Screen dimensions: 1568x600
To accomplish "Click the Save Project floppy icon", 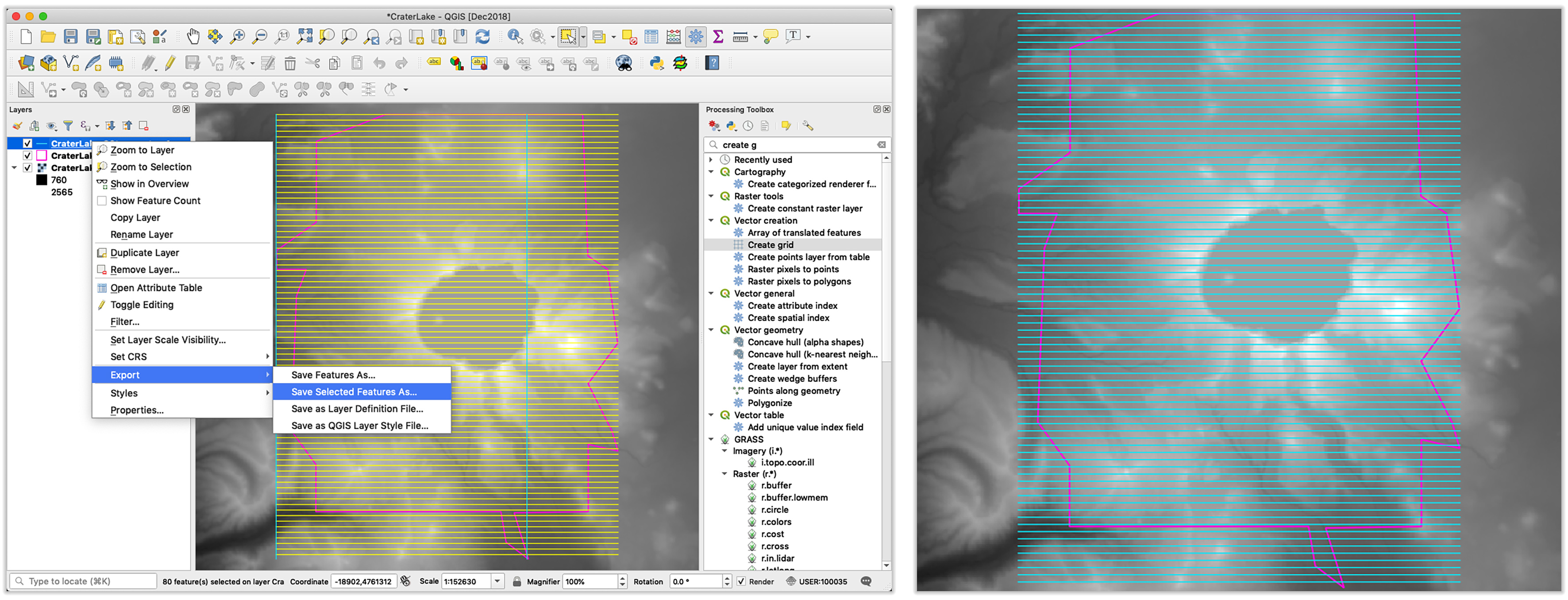I will 71,37.
